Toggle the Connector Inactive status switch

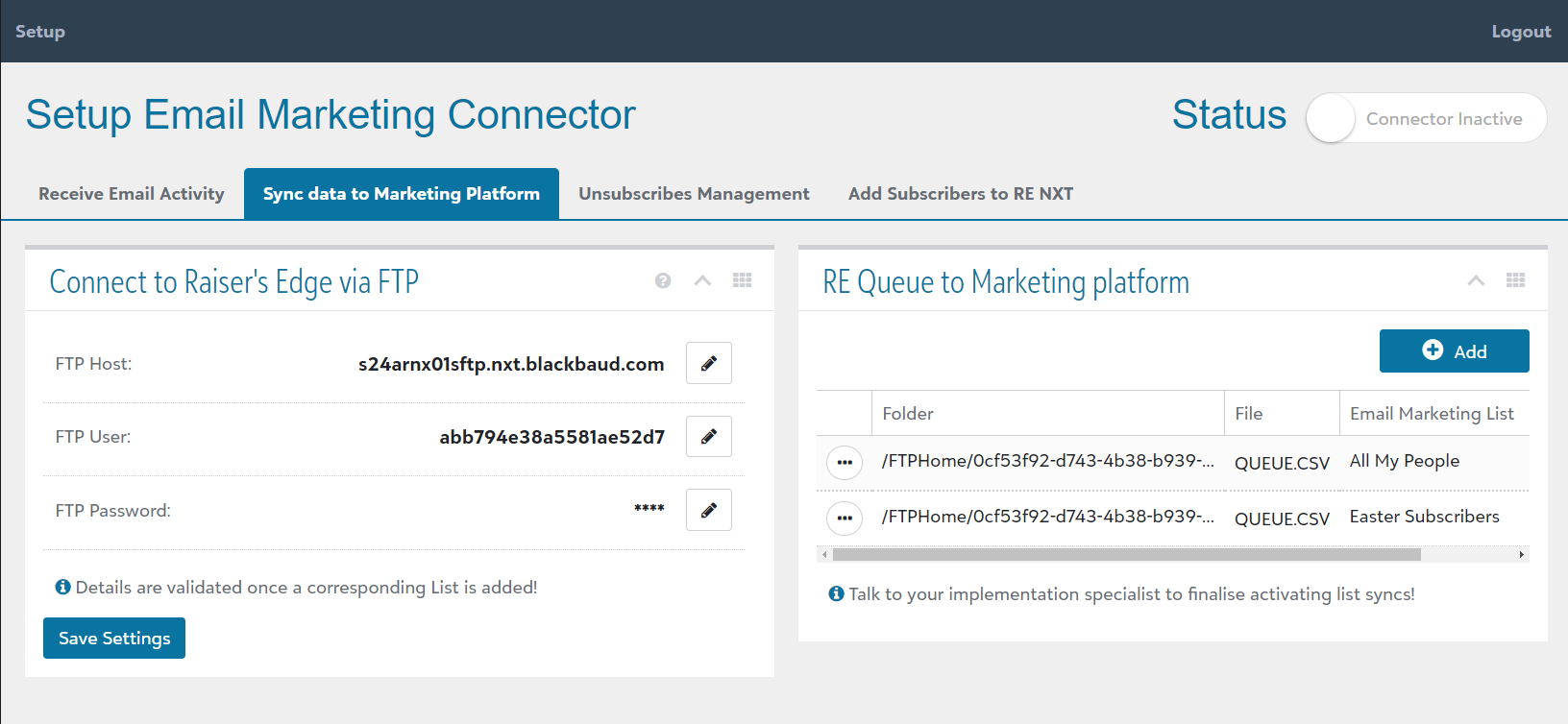coord(1427,118)
